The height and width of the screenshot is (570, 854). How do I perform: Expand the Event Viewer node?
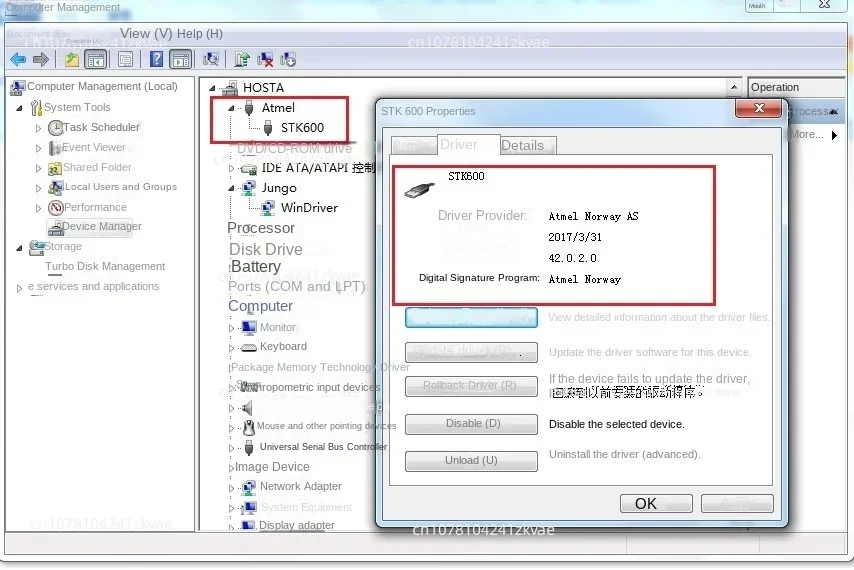(38, 148)
